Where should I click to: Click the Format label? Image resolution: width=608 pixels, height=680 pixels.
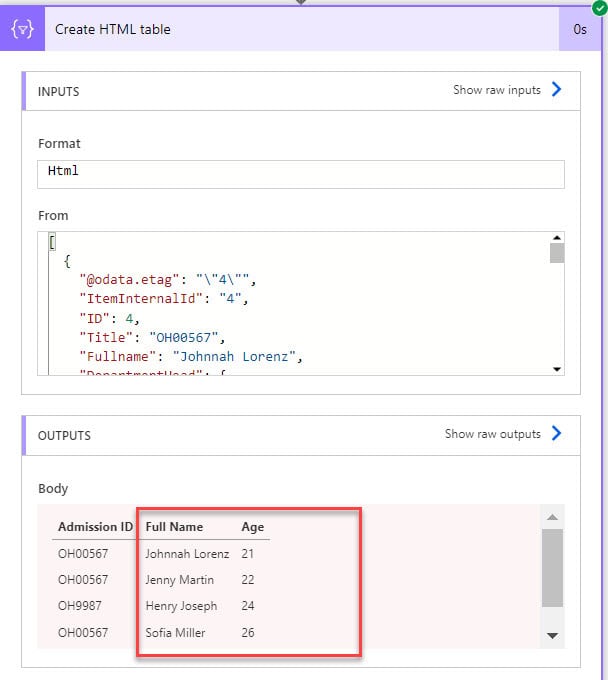click(59, 144)
